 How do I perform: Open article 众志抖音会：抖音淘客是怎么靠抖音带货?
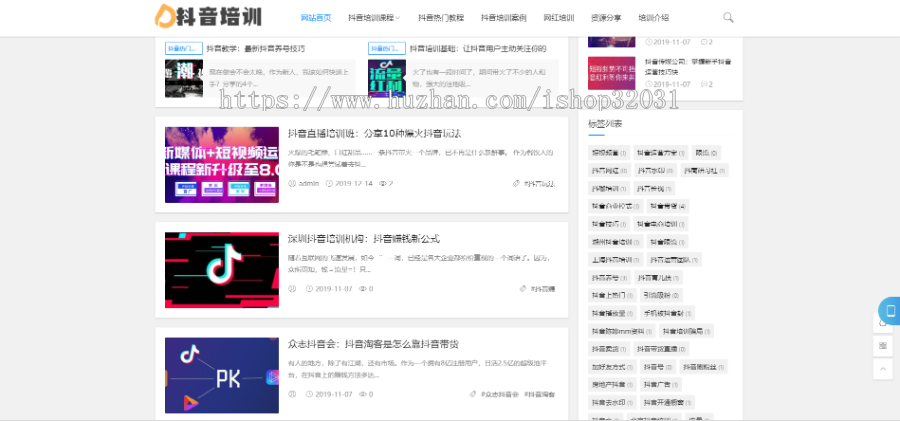(x=373, y=344)
